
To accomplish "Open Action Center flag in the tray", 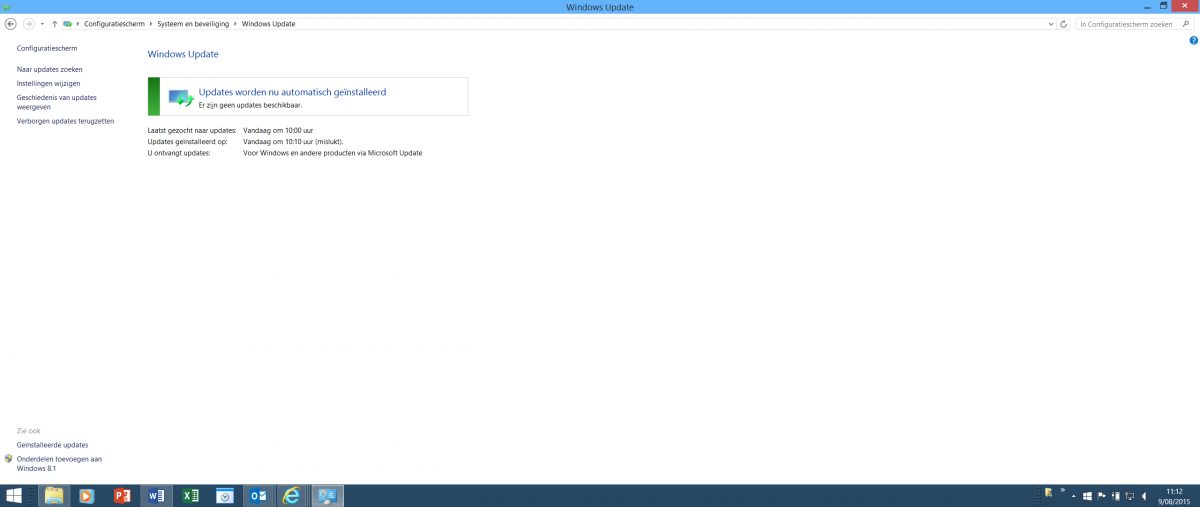I will [1101, 496].
